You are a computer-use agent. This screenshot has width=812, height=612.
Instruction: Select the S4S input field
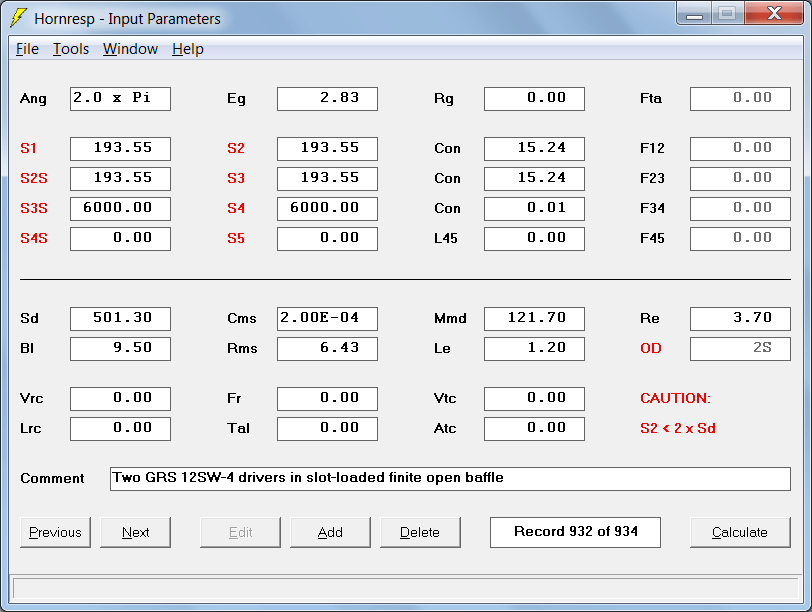120,239
